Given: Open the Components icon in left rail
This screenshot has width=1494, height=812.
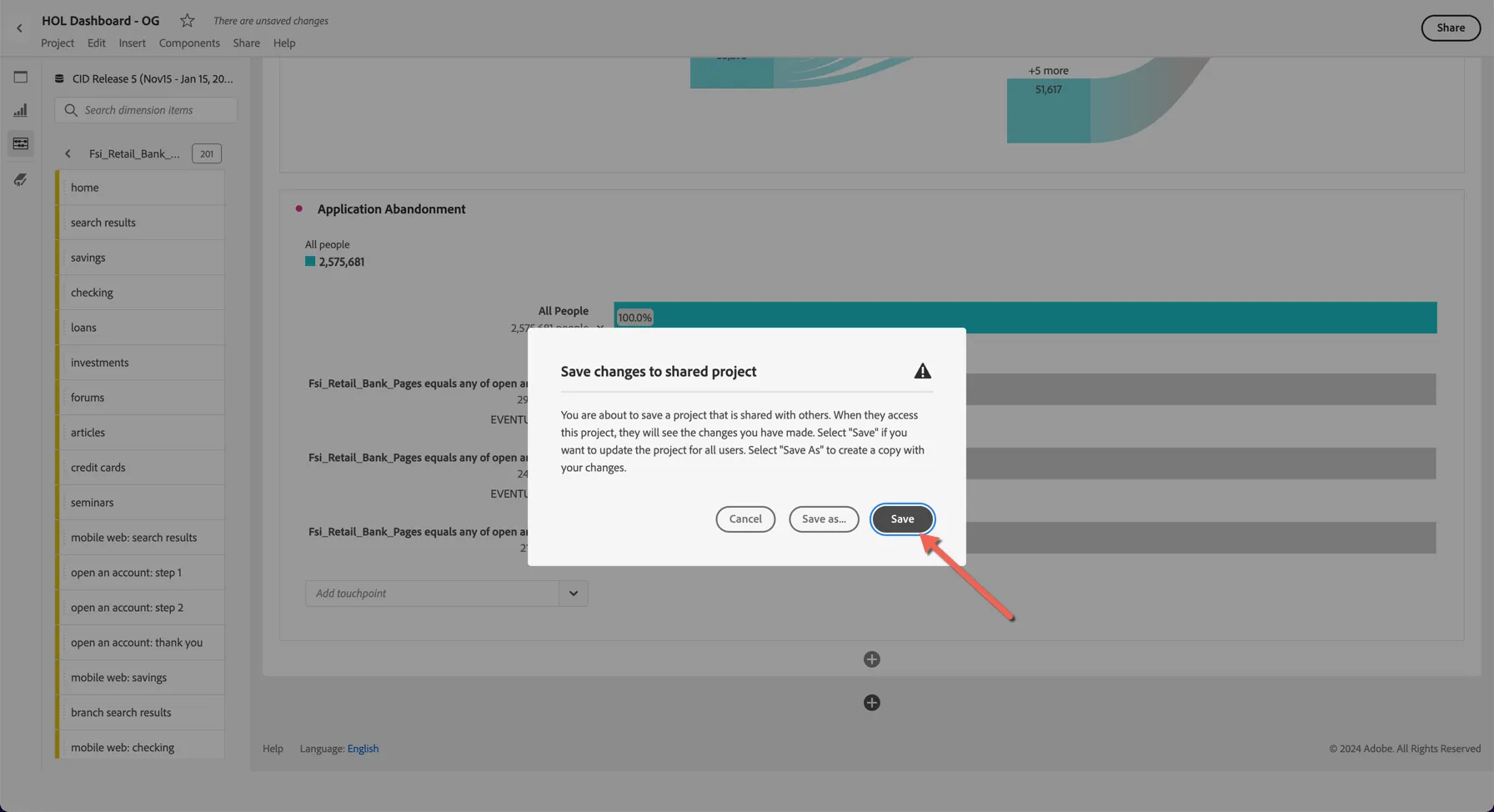Looking at the screenshot, I should (21, 143).
